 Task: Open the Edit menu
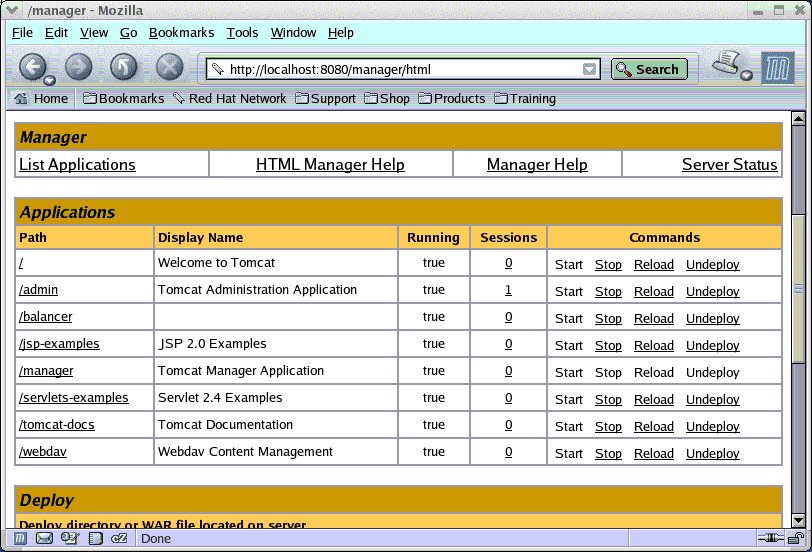56,33
